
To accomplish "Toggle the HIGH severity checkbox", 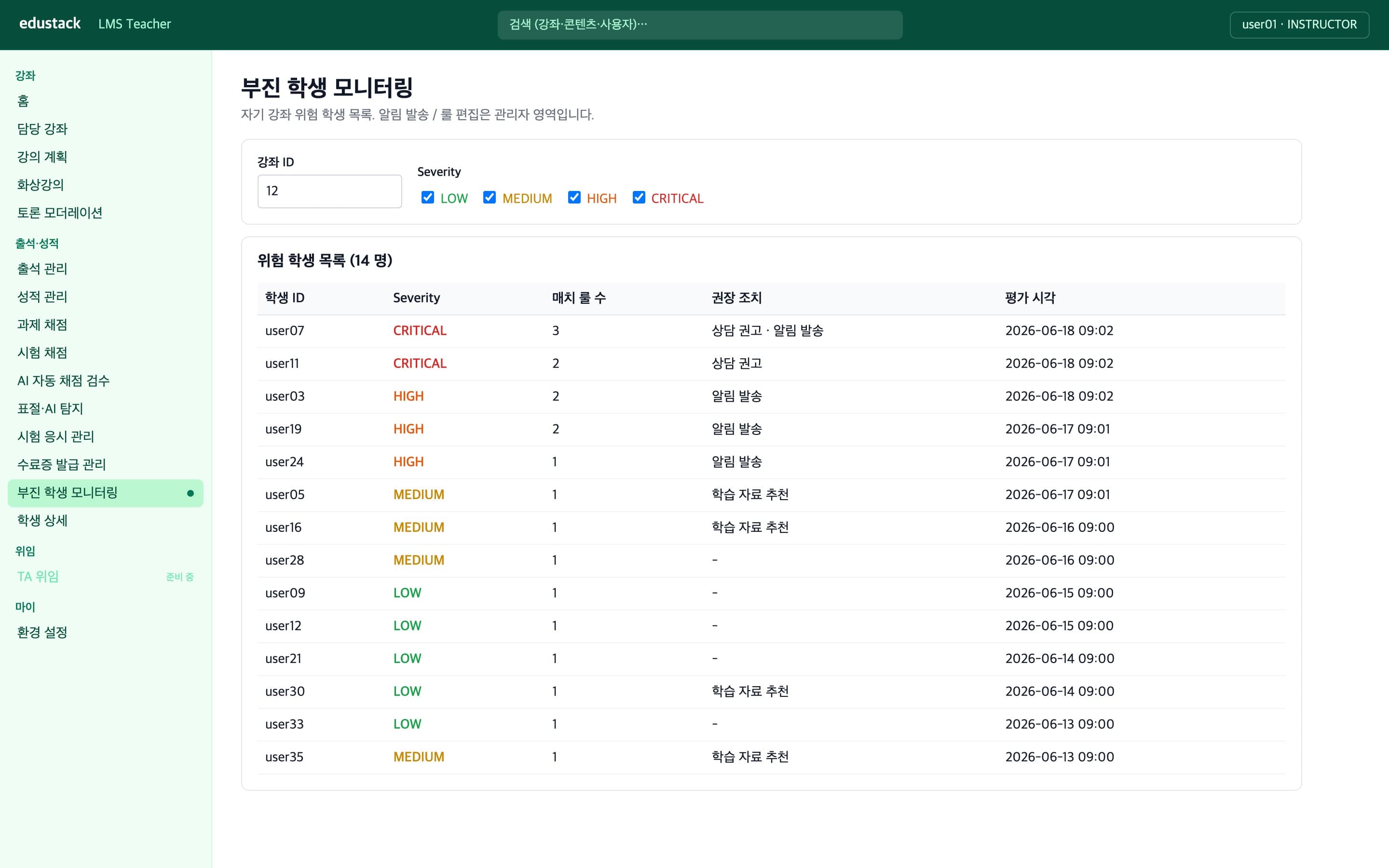I will [x=574, y=198].
